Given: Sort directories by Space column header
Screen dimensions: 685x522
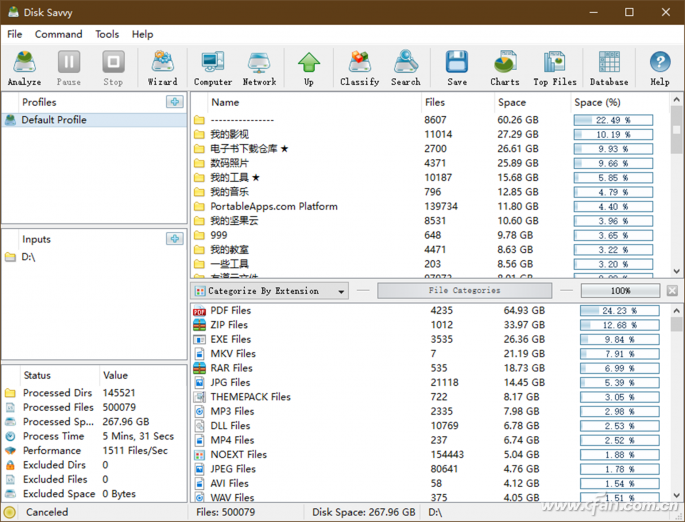Looking at the screenshot, I should coord(532,102).
